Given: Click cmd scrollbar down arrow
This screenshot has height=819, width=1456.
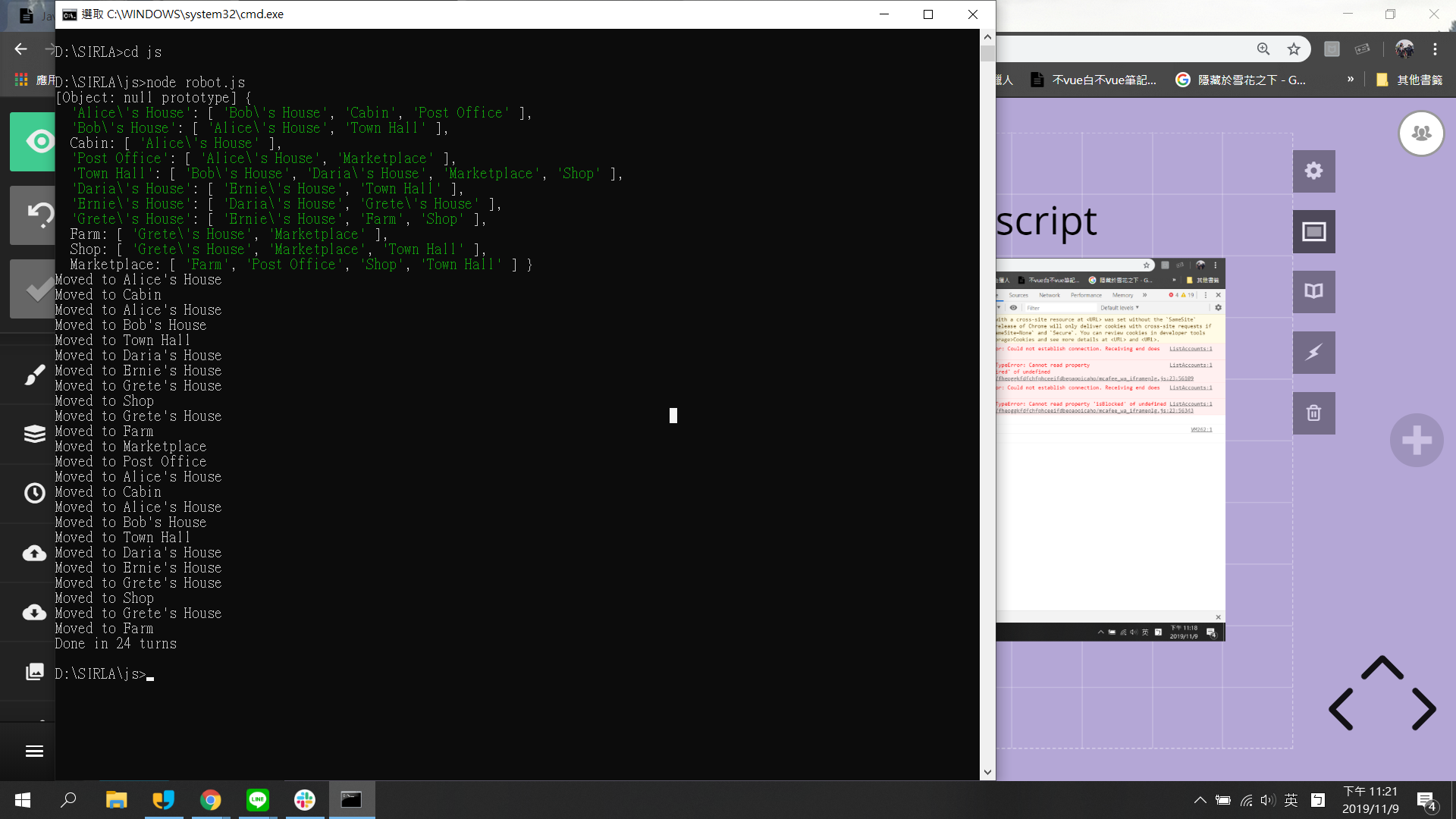Looking at the screenshot, I should tap(987, 772).
